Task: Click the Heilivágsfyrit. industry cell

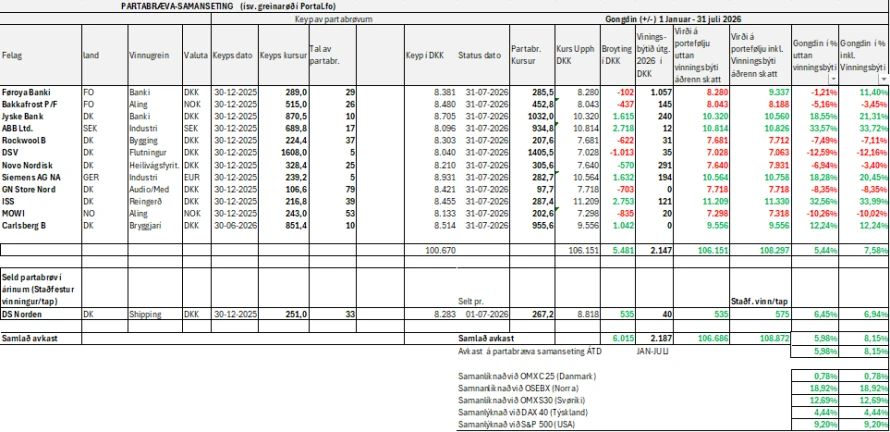Action: (154, 165)
